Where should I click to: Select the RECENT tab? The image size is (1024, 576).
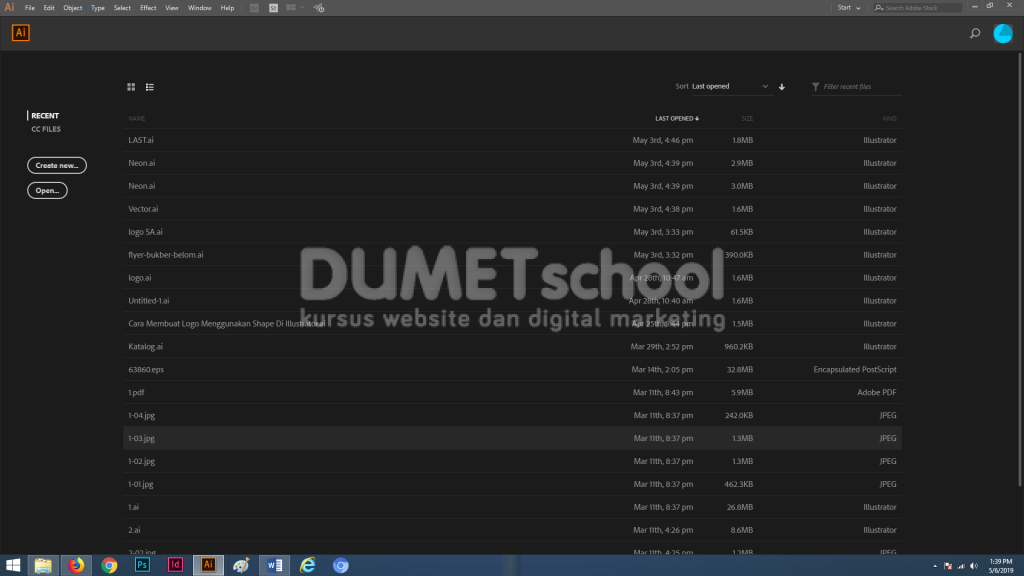tap(45, 116)
